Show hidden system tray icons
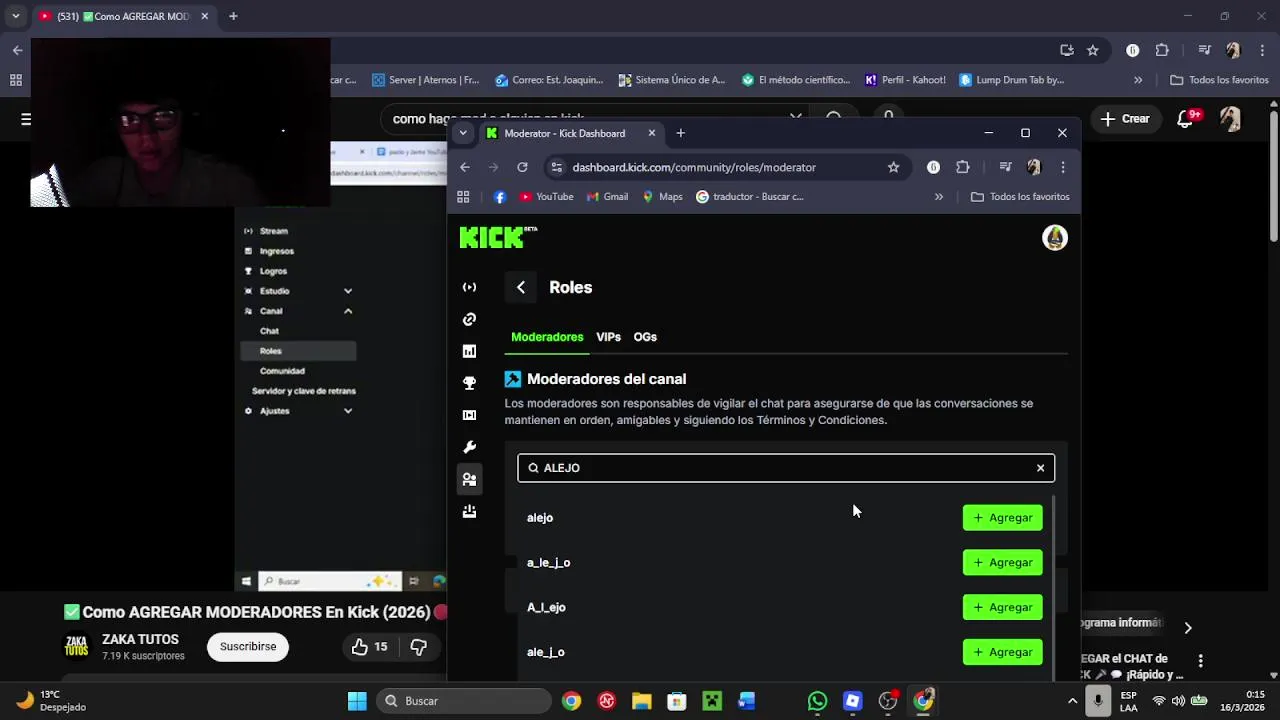 tap(1072, 701)
